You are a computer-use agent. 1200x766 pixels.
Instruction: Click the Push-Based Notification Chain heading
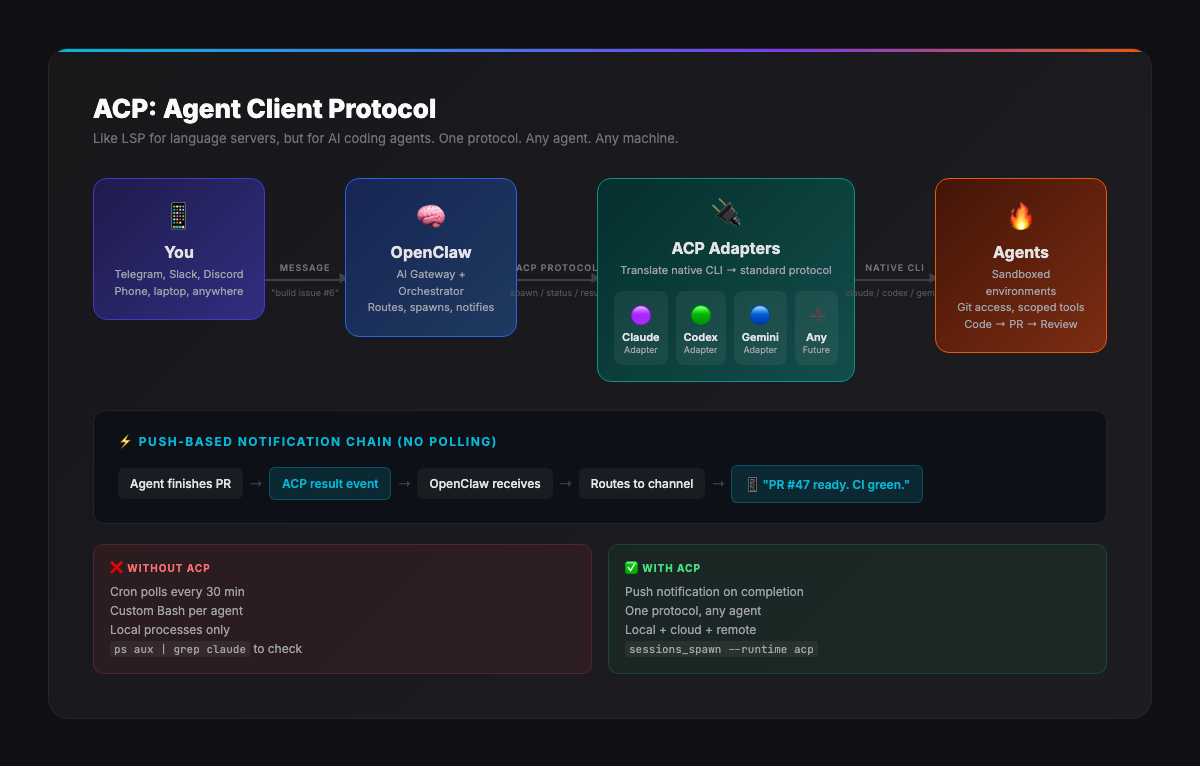(317, 441)
